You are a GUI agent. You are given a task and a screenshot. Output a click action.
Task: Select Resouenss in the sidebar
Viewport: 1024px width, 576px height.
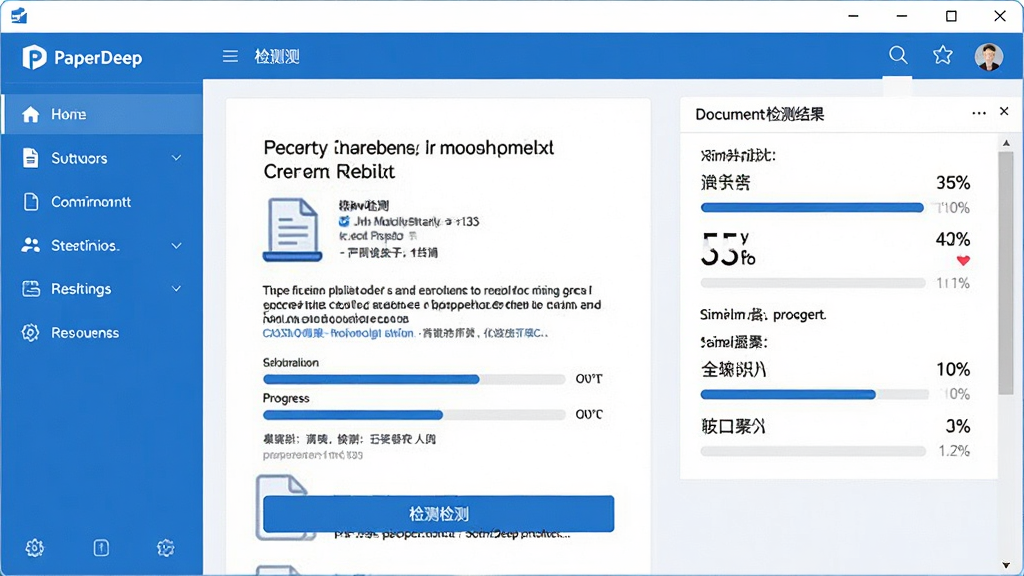pyautogui.click(x=102, y=332)
